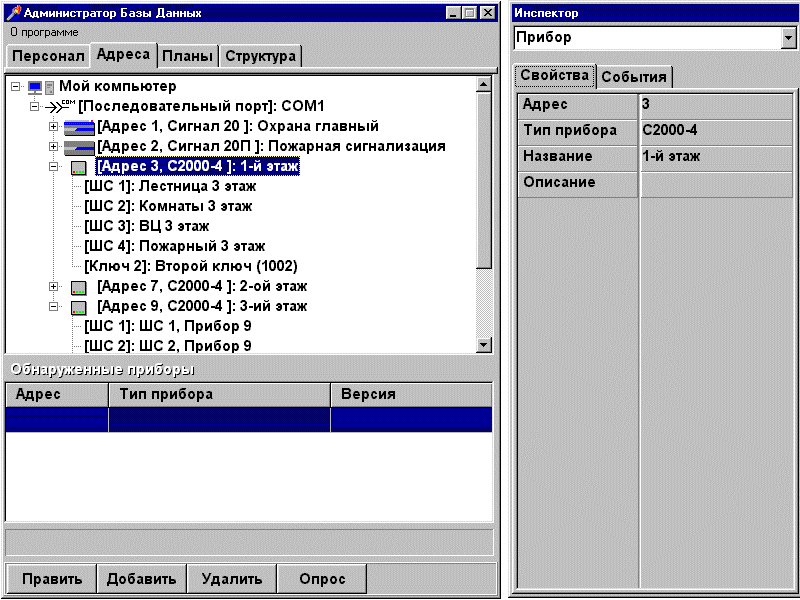Click the Address 1 Signal 20 device icon
The width and height of the screenshot is (800, 600).
pos(78,127)
